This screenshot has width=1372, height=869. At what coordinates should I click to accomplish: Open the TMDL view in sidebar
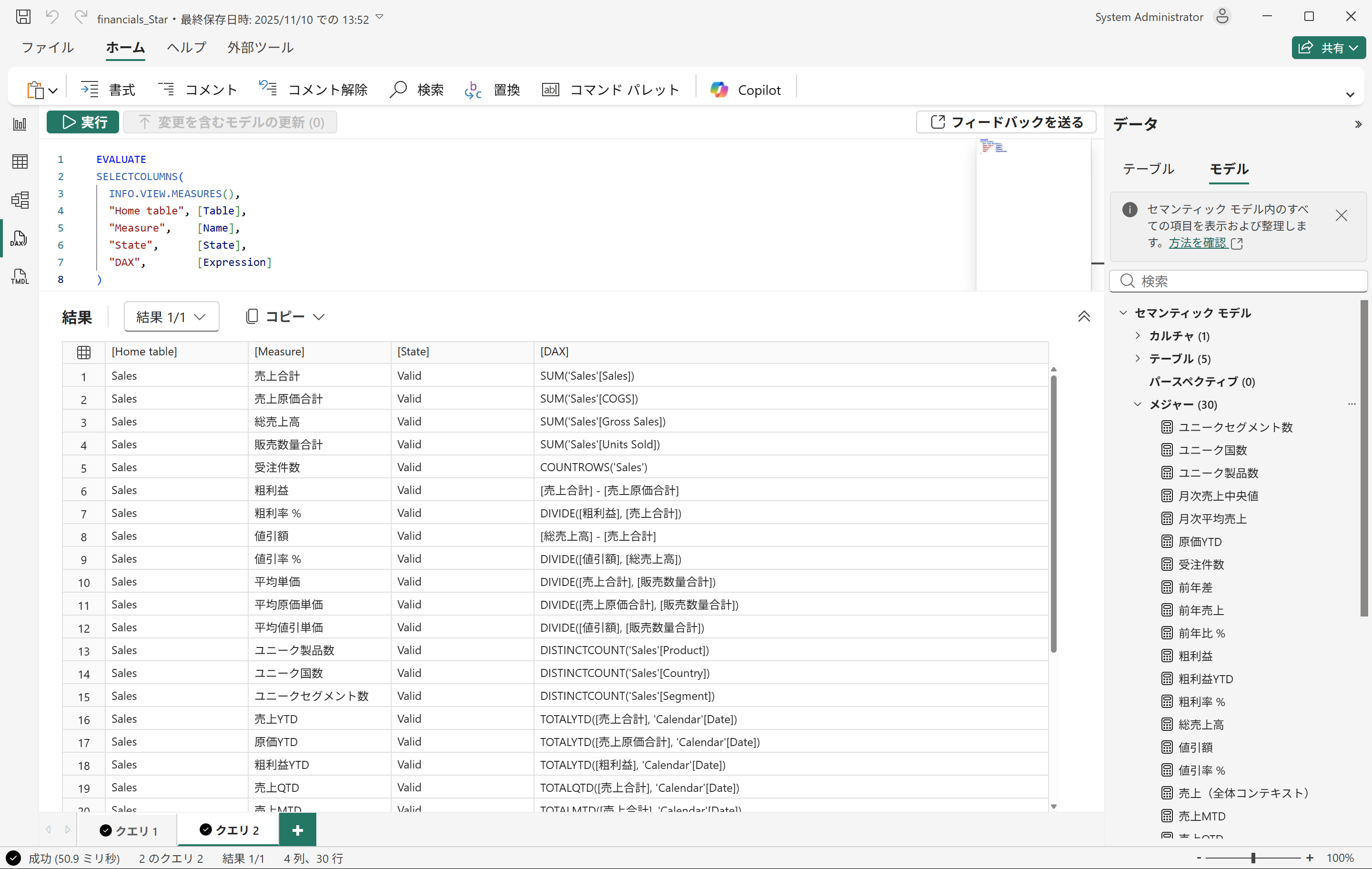[19, 277]
